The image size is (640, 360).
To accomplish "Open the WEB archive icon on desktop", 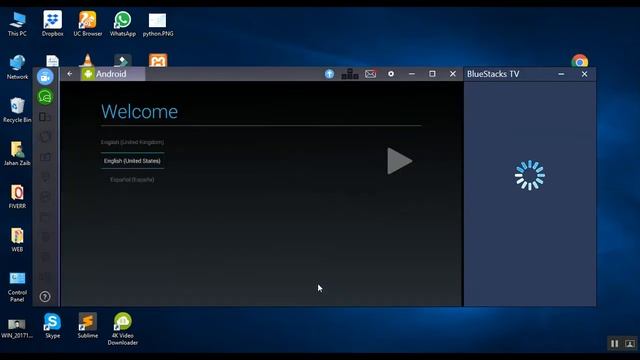I will [x=17, y=240].
